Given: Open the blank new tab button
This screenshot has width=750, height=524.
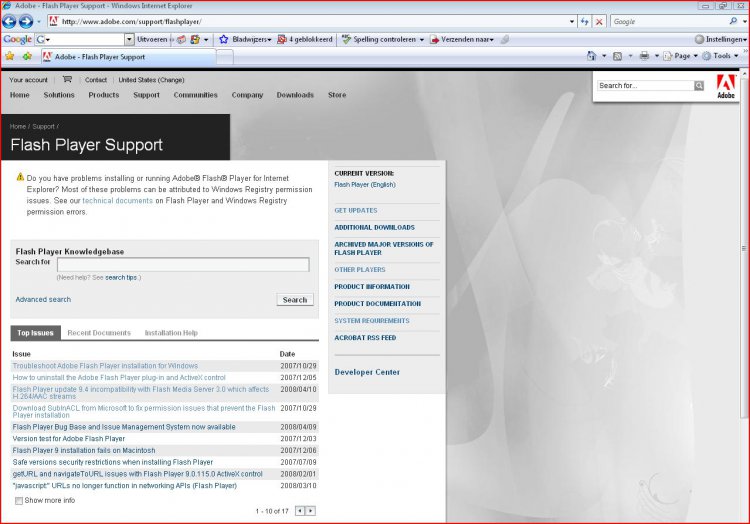Looking at the screenshot, I should [x=225, y=57].
